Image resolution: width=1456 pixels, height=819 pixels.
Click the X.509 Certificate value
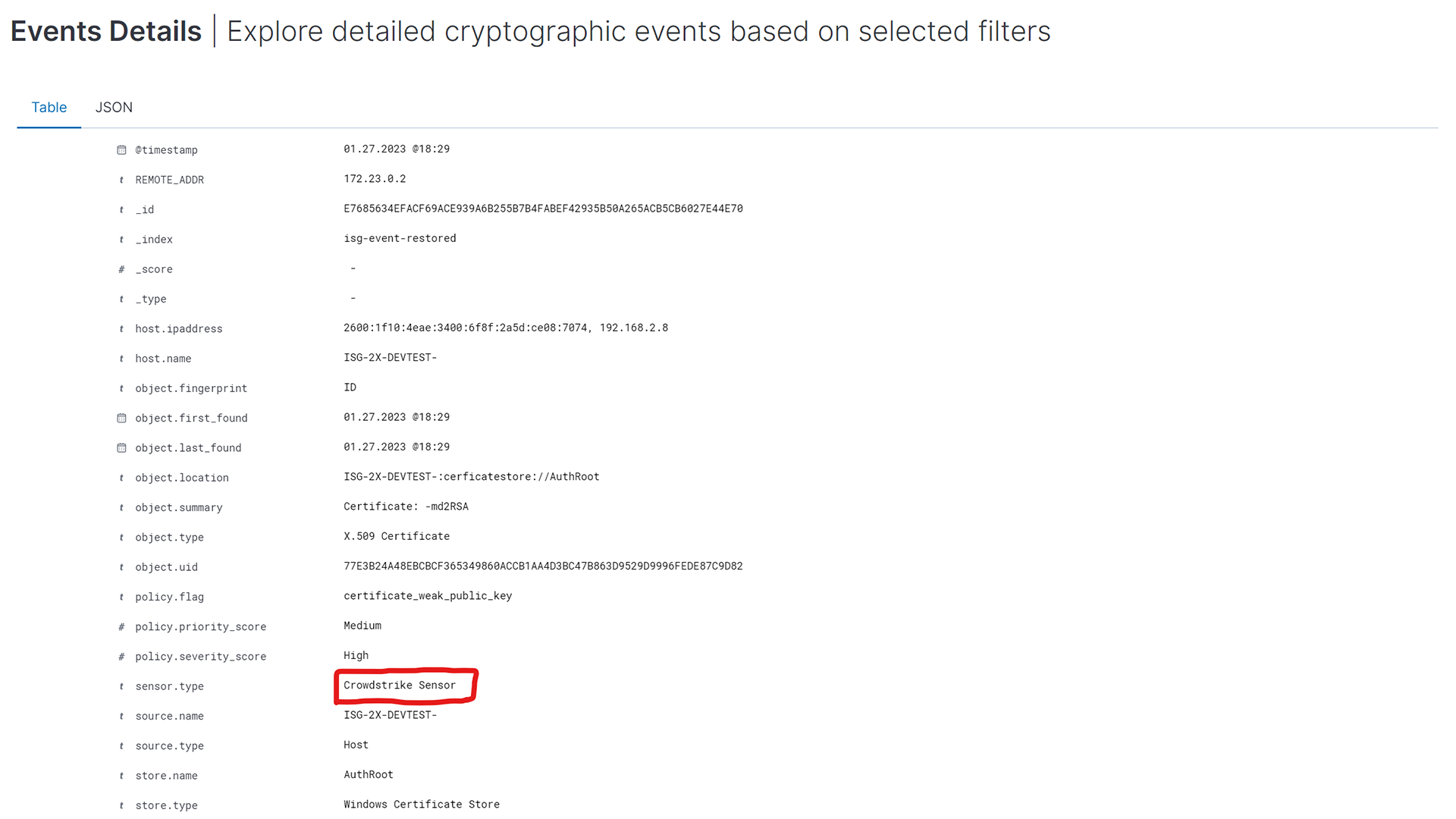pyautogui.click(x=397, y=536)
